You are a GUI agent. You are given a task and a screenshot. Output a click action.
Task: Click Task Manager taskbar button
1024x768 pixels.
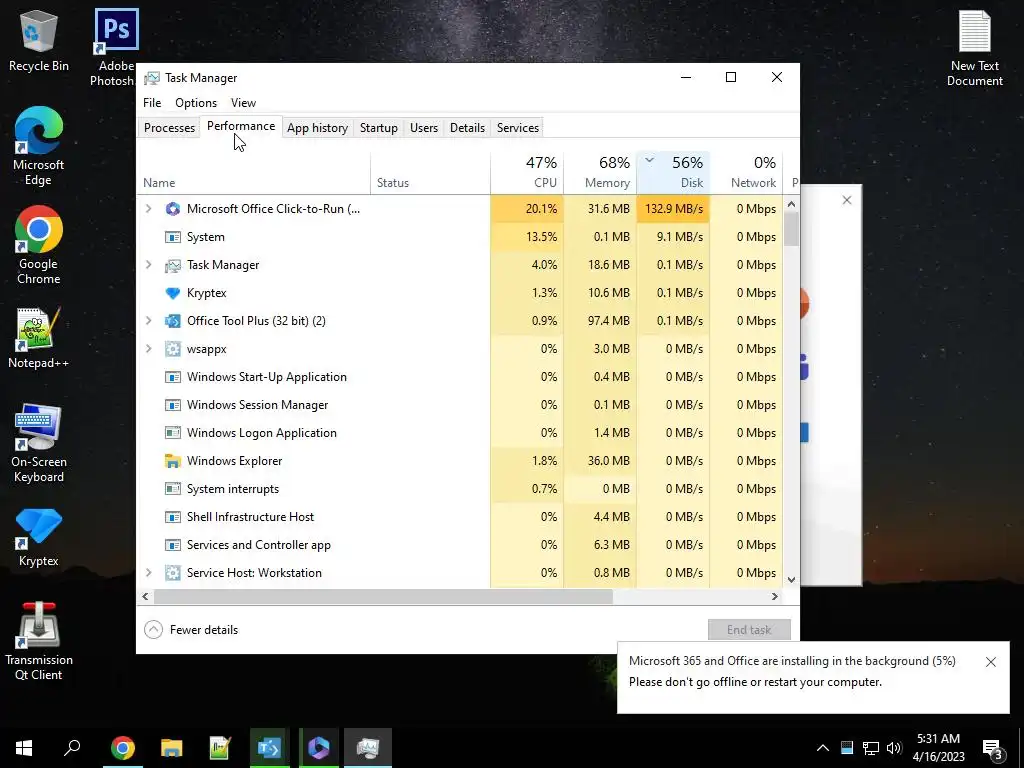(x=368, y=748)
